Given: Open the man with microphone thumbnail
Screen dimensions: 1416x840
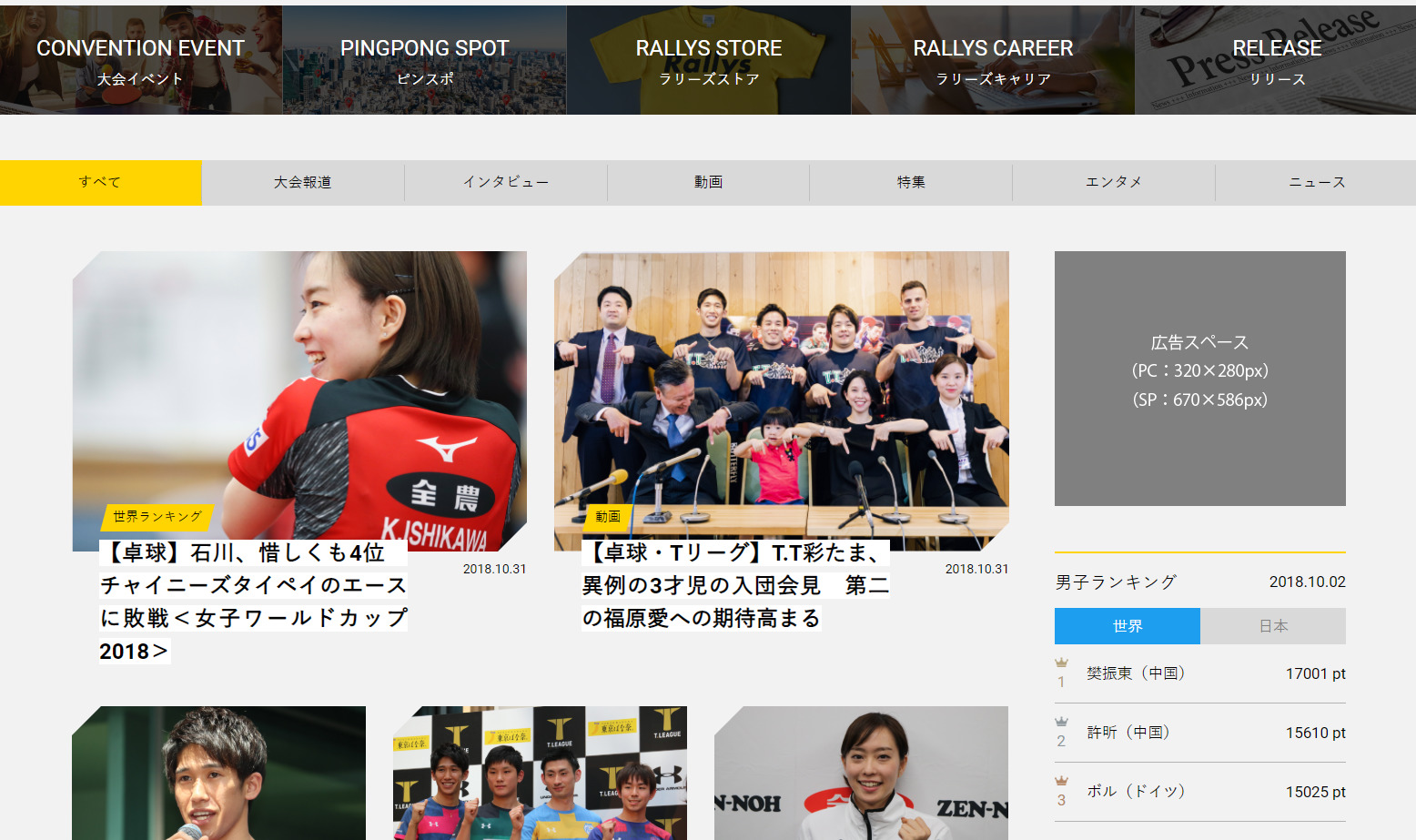Looking at the screenshot, I should [219, 773].
